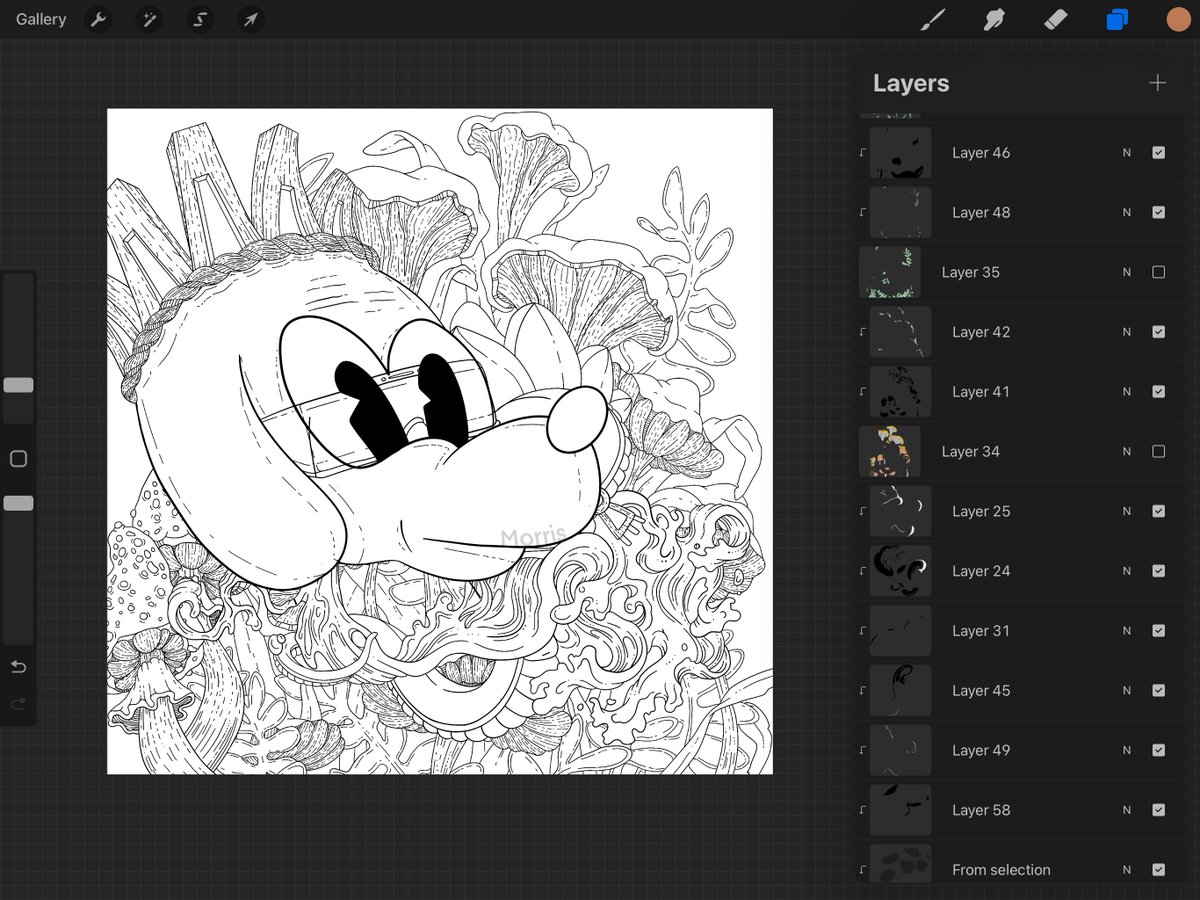Select the 'Layer 49' name
The image size is (1200, 900).
coord(981,750)
